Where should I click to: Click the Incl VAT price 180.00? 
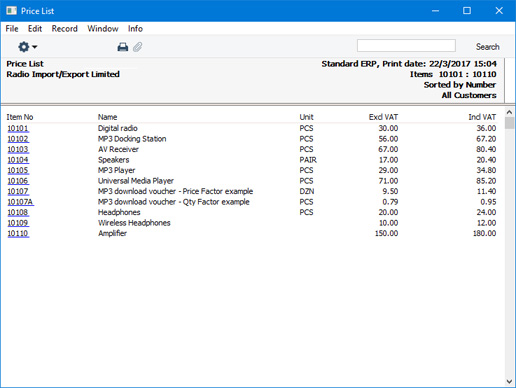[484, 233]
